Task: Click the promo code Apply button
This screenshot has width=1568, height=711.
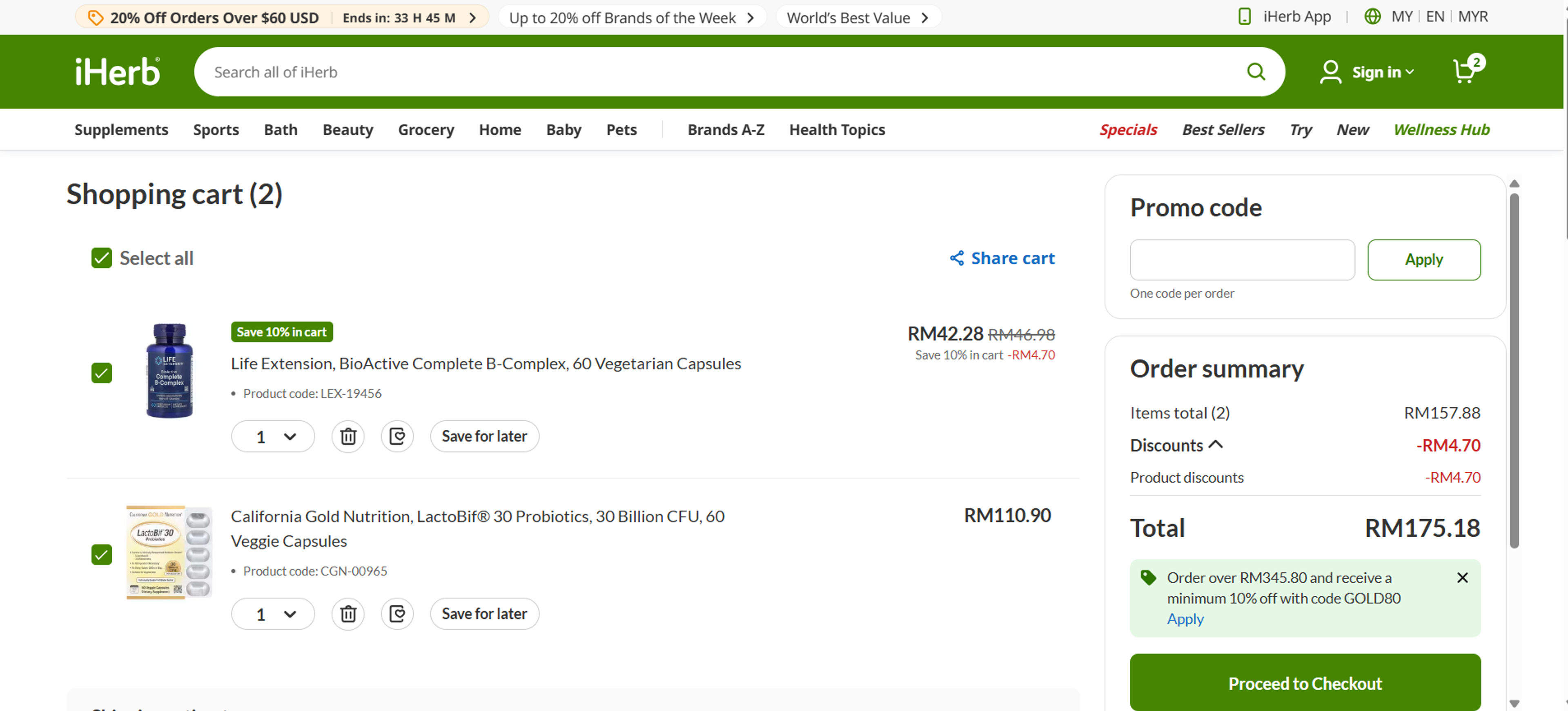Action: (1424, 260)
